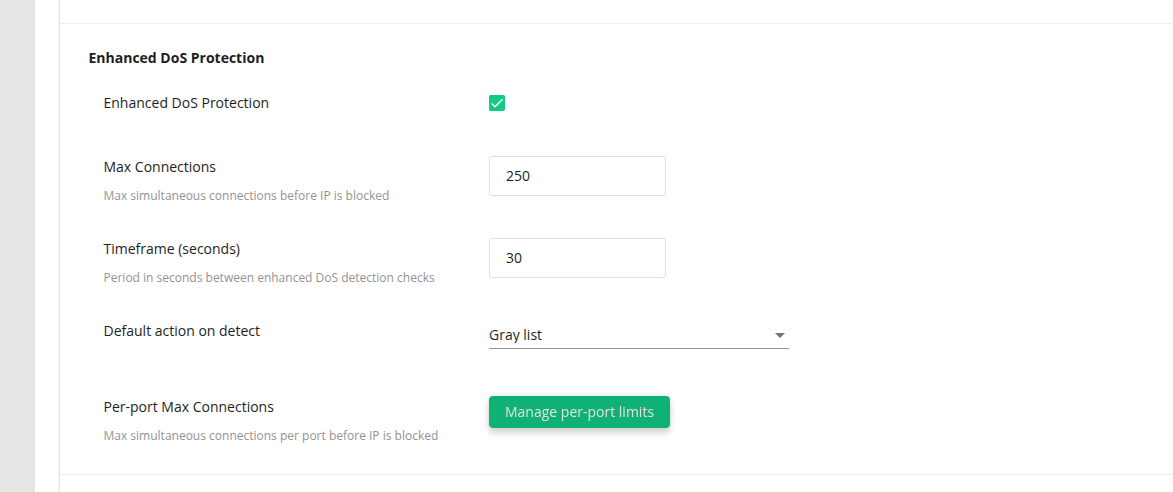Click the dropdown arrow beside Gray list
Image resolution: width=1173 pixels, height=492 pixels.
(780, 335)
